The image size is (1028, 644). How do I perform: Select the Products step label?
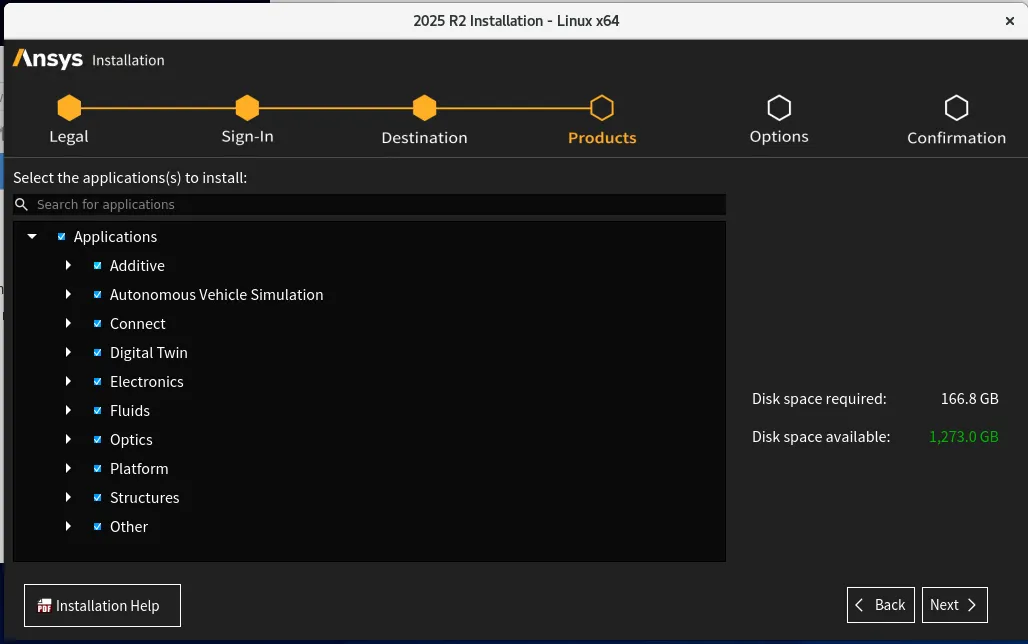click(602, 138)
